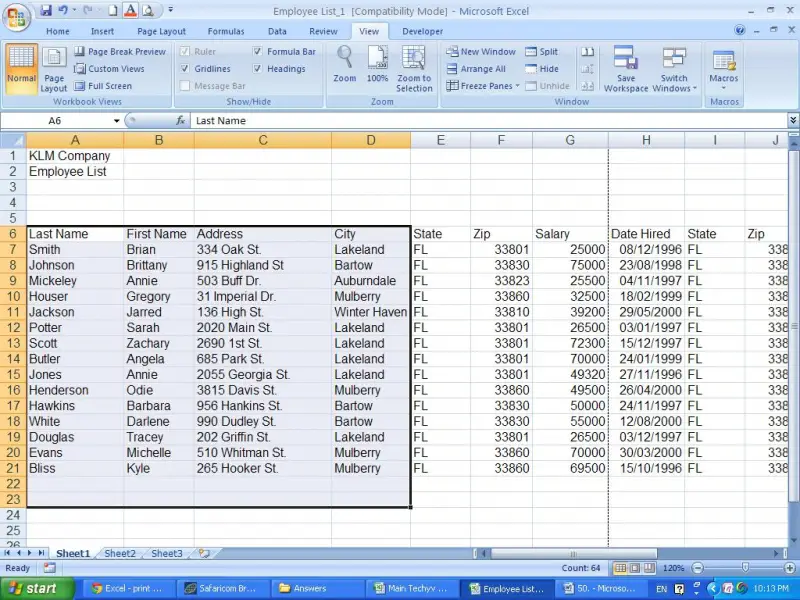Save Workspace layout

pyautogui.click(x=626, y=69)
